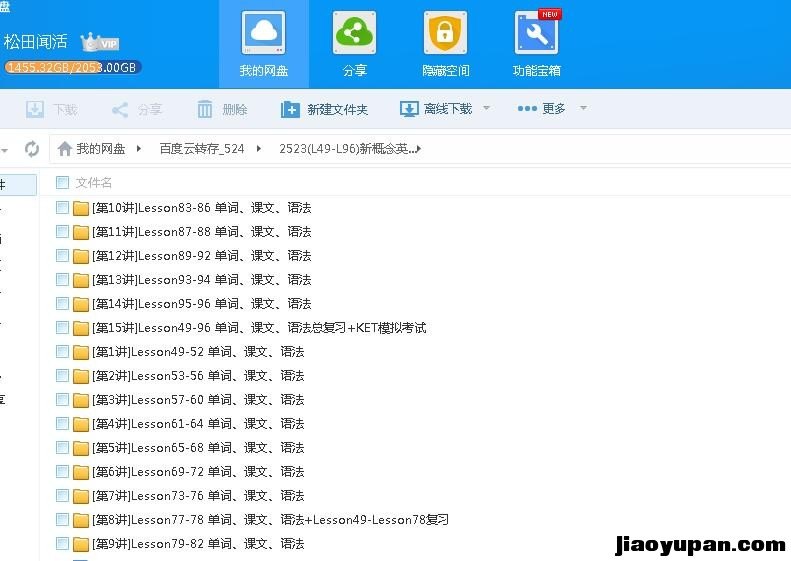
Task: Click folder icon of 第15讲 Lesson49-96
Action: (81, 328)
